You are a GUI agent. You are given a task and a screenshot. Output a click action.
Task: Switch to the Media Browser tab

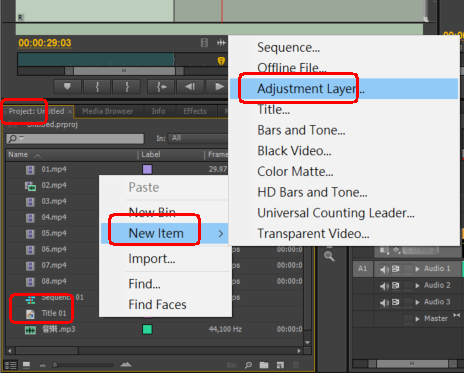(108, 111)
